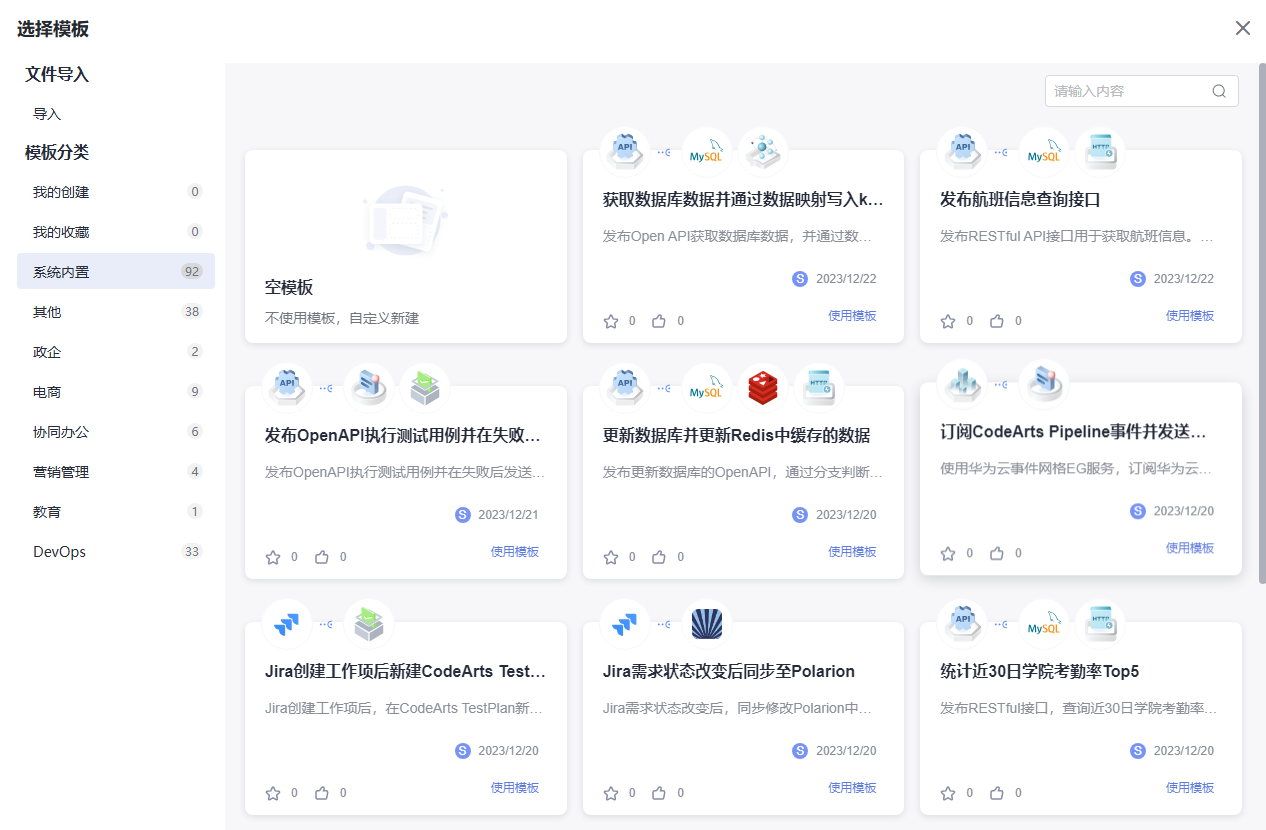Screen dimensions: 1266x830
Task: Click the 92 count badge beside 系统内置
Action: tap(192, 272)
